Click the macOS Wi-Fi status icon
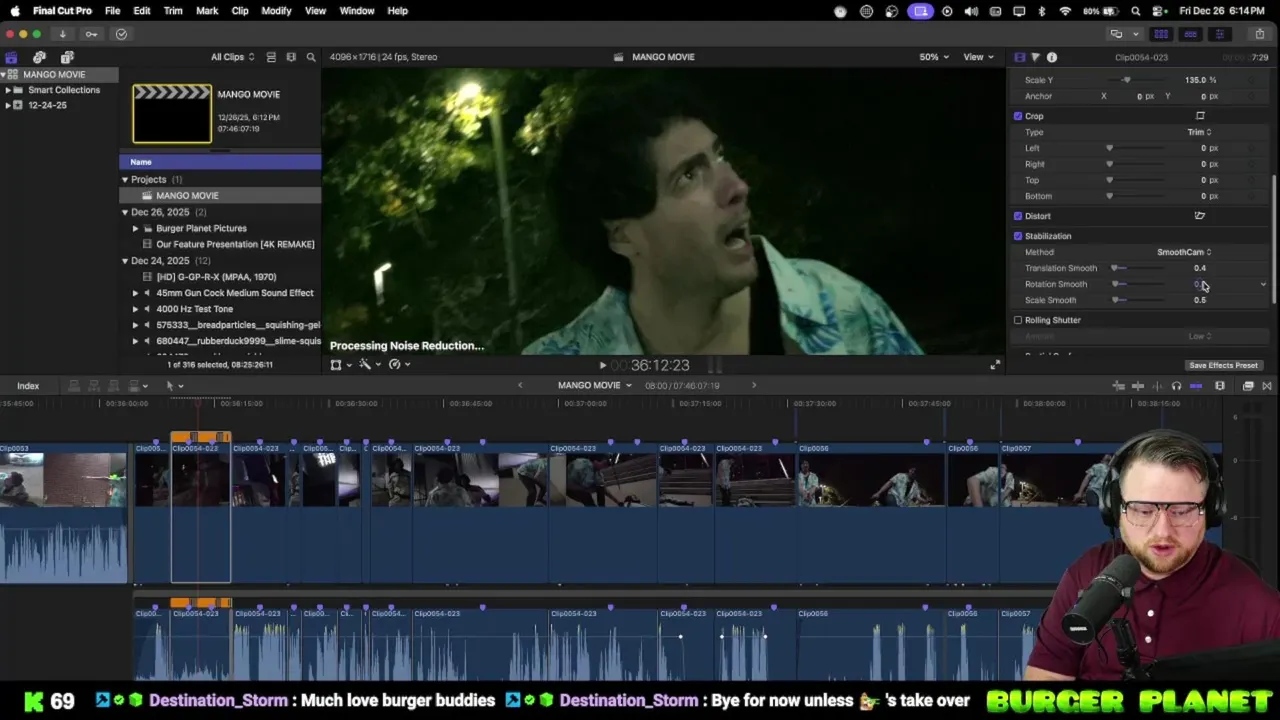This screenshot has height=720, width=1280. 1065,11
